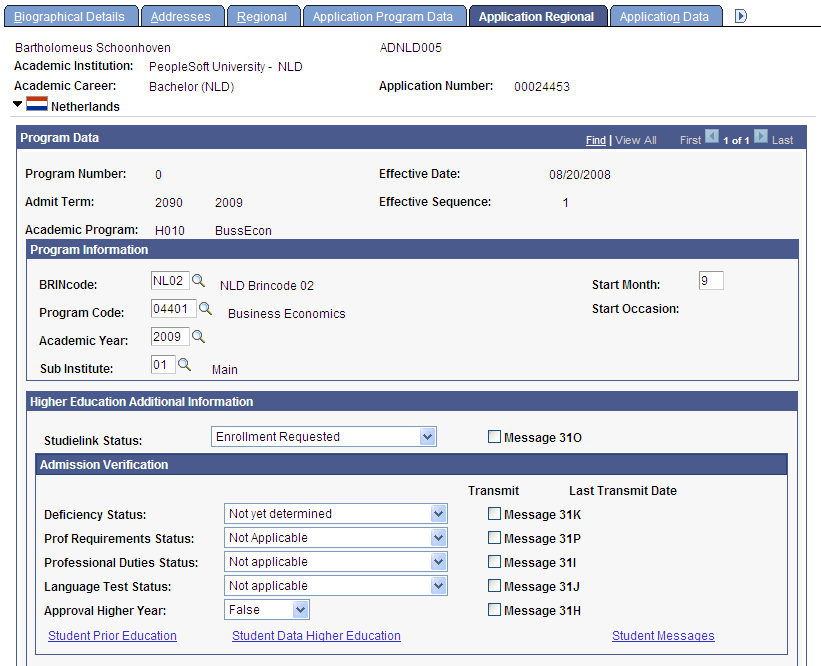The image size is (821, 666).
Task: Check the Message 31H transmit checkbox
Action: pos(494,611)
